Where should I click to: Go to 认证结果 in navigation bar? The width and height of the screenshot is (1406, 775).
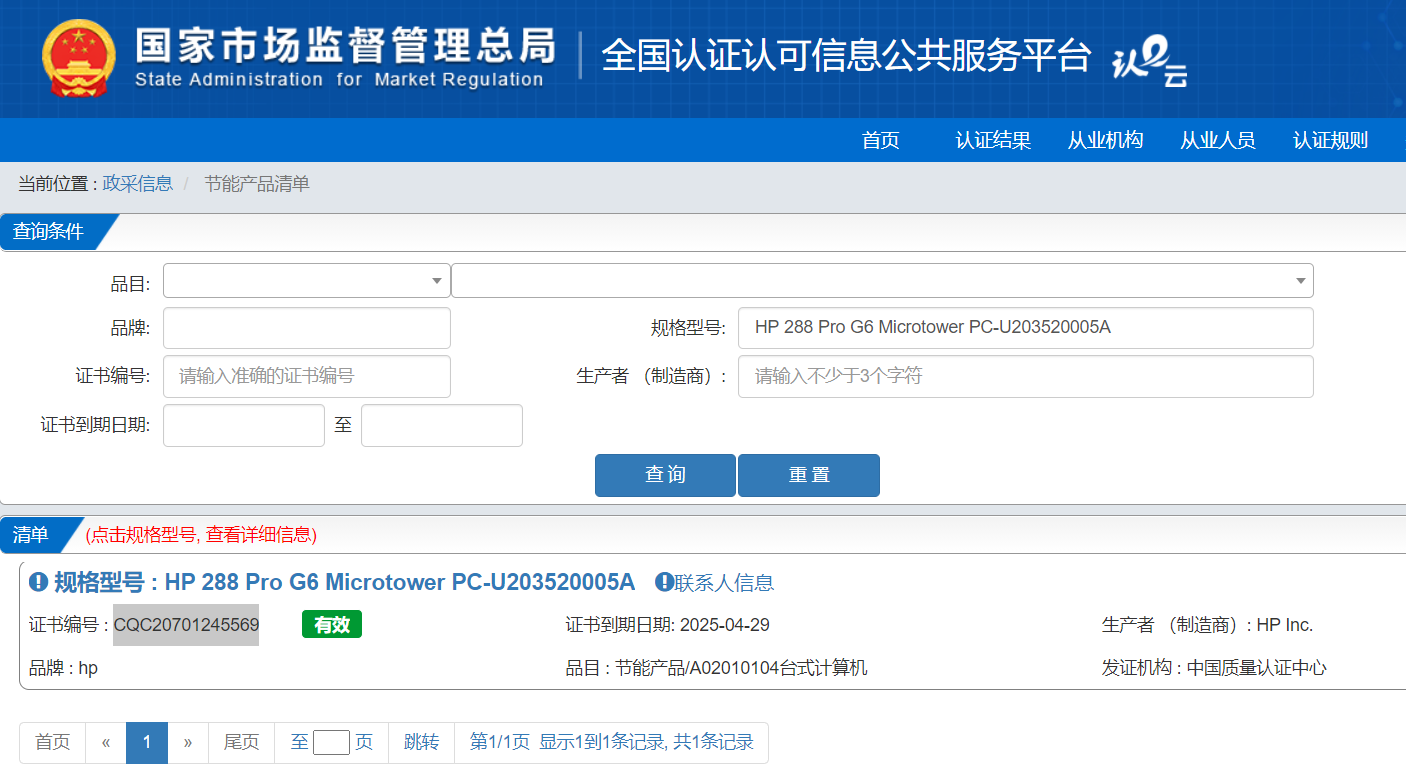(x=992, y=141)
